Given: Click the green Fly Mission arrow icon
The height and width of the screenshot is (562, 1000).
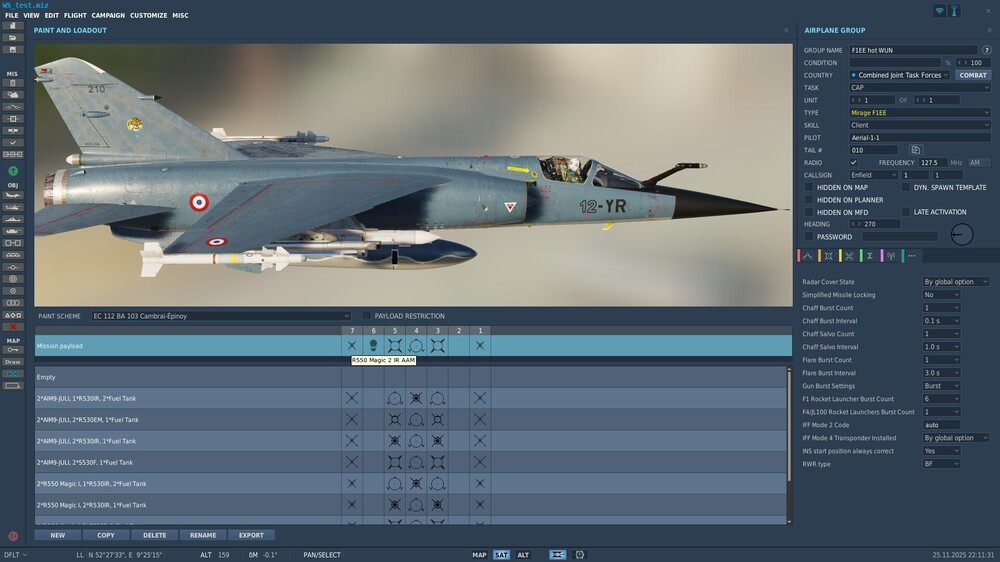Looking at the screenshot, I should tap(13, 171).
